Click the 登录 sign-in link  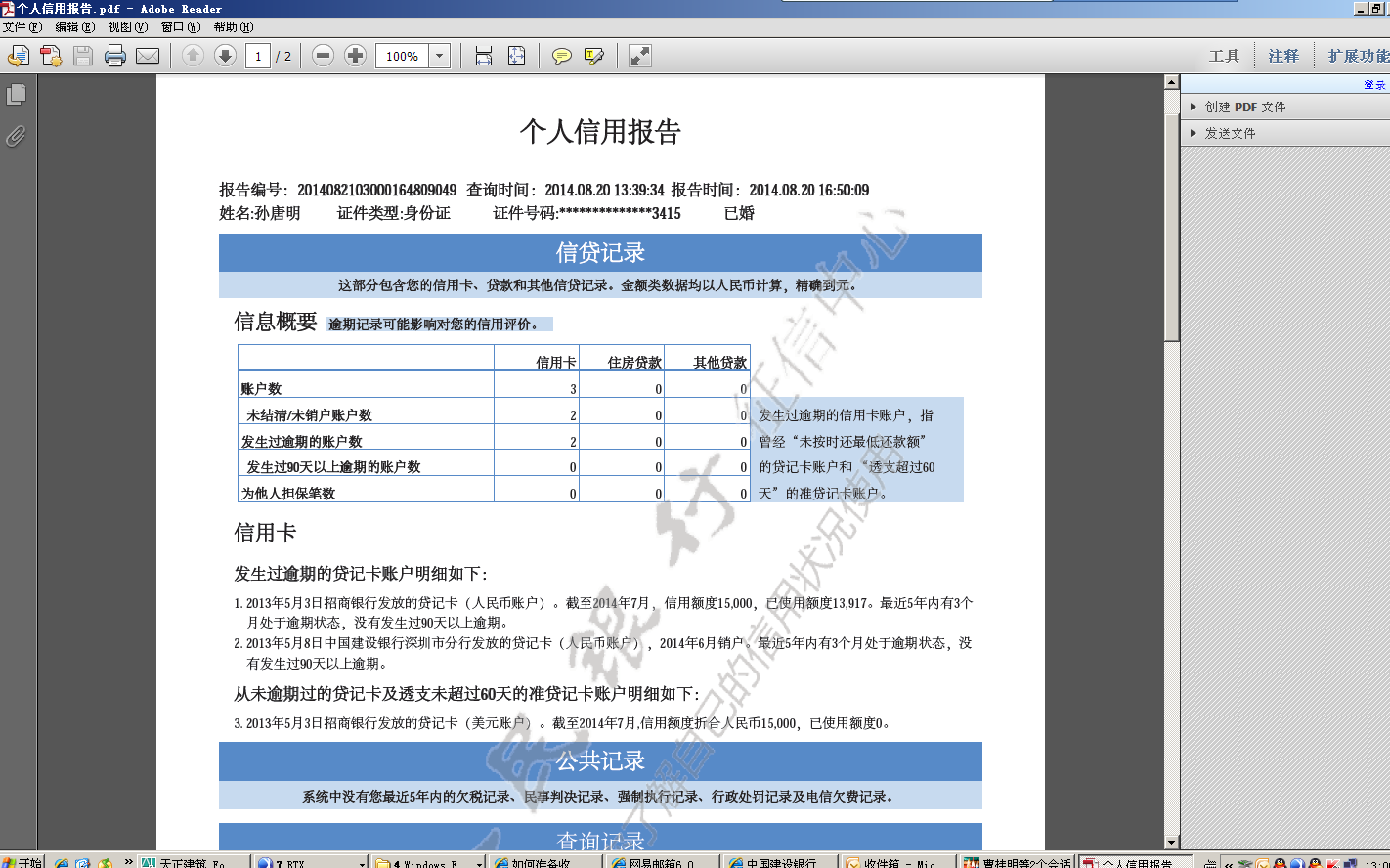[x=1374, y=85]
